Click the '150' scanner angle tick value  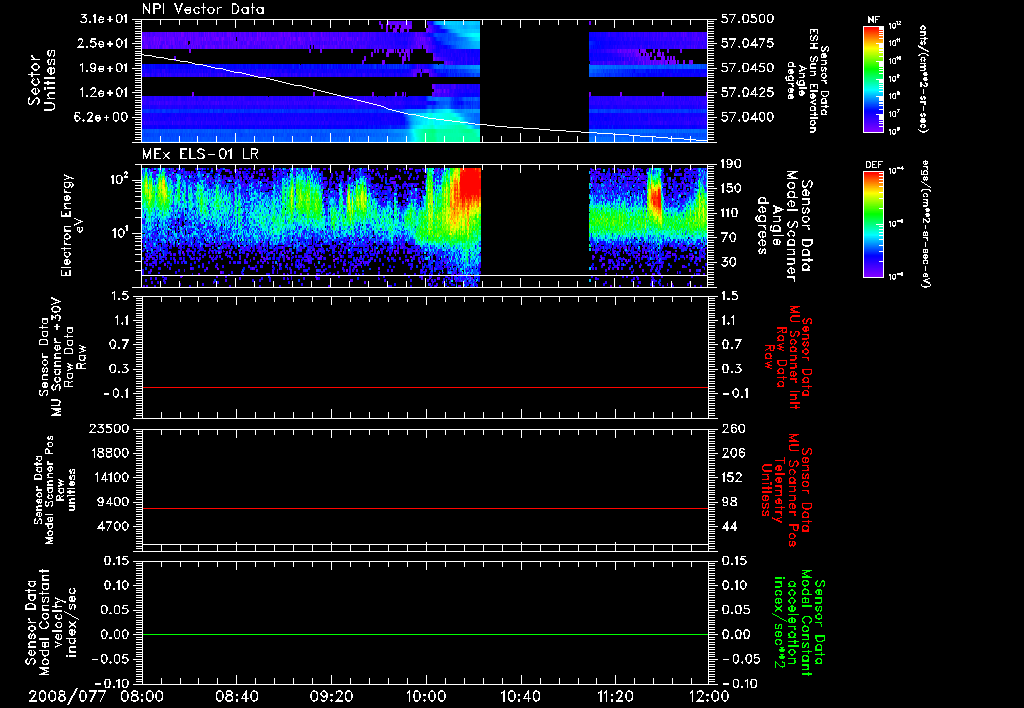731,188
